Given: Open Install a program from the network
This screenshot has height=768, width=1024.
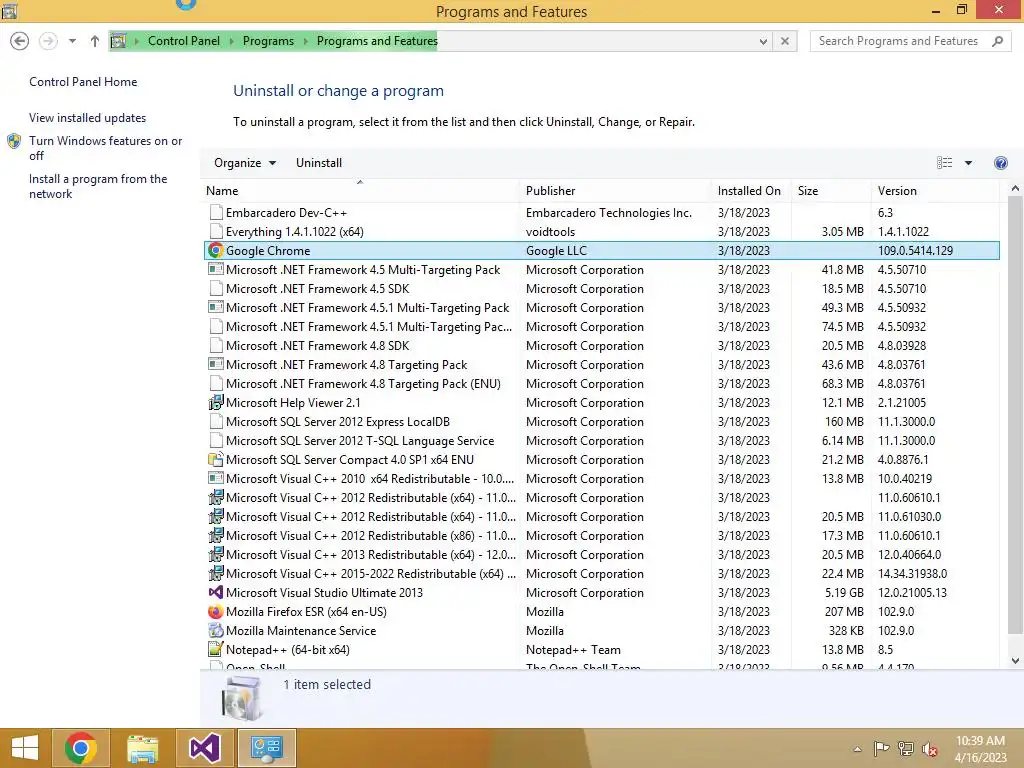Looking at the screenshot, I should 98,186.
